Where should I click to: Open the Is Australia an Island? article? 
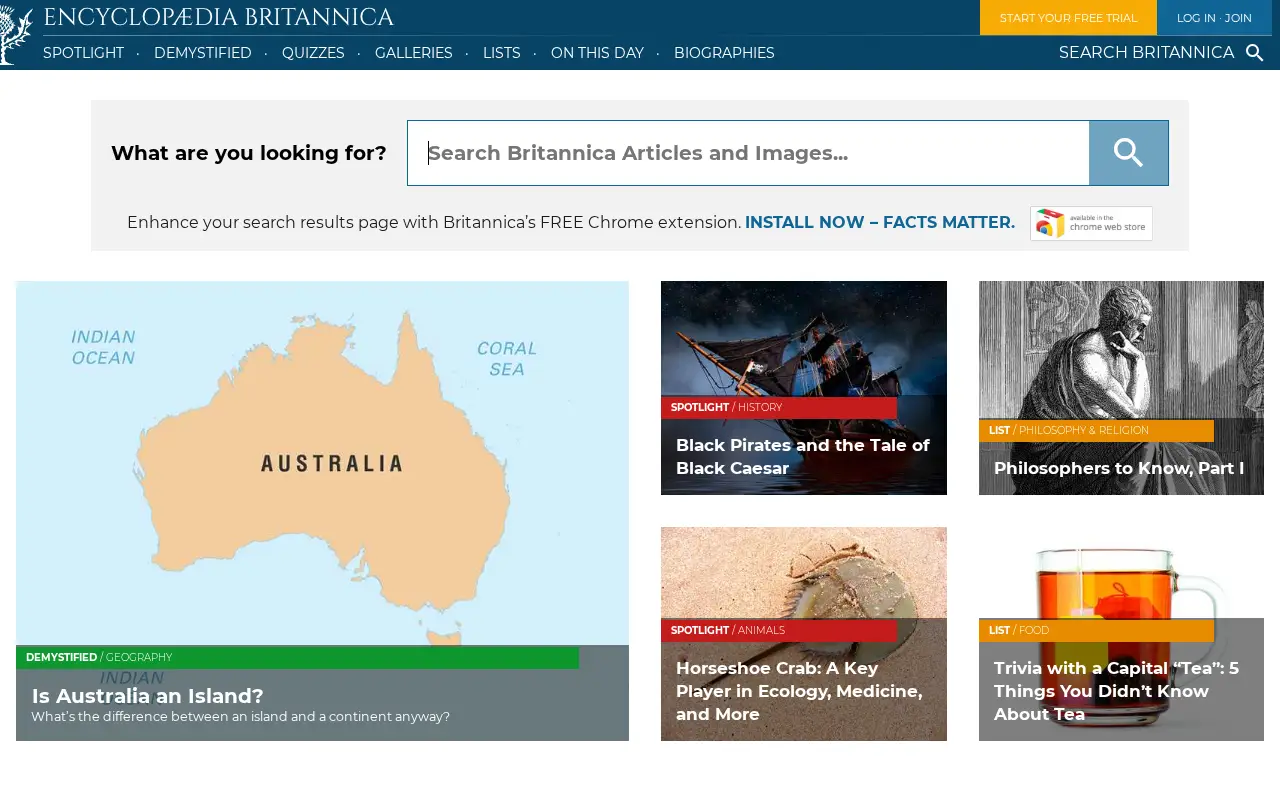click(x=148, y=696)
